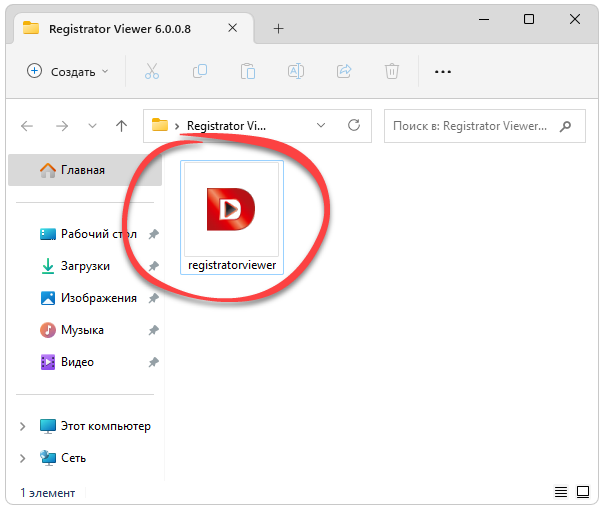Image resolution: width=603 pixels, height=512 pixels.
Task: Open the registratorviewer application file
Action: [232, 217]
